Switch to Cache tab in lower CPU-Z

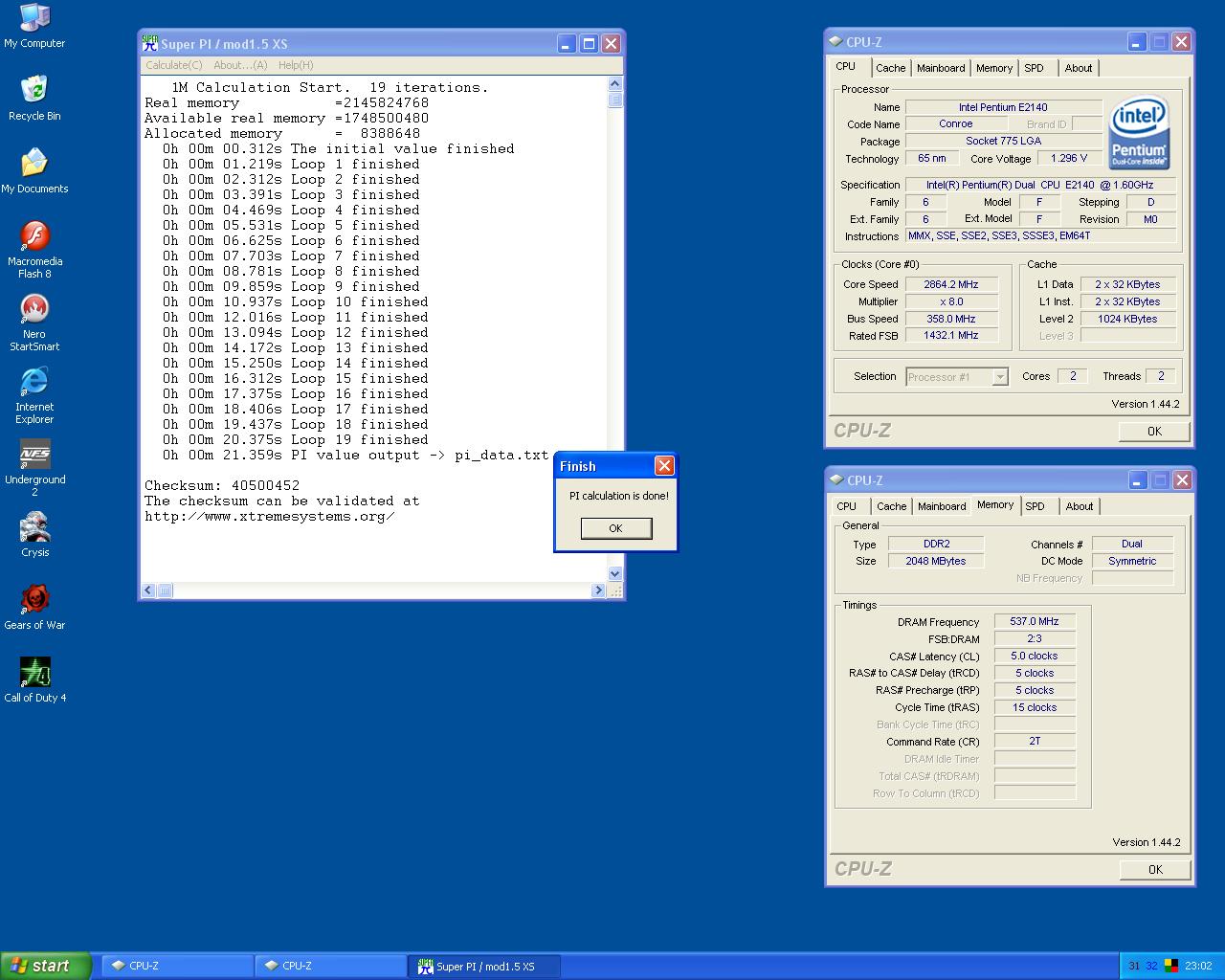[x=891, y=506]
